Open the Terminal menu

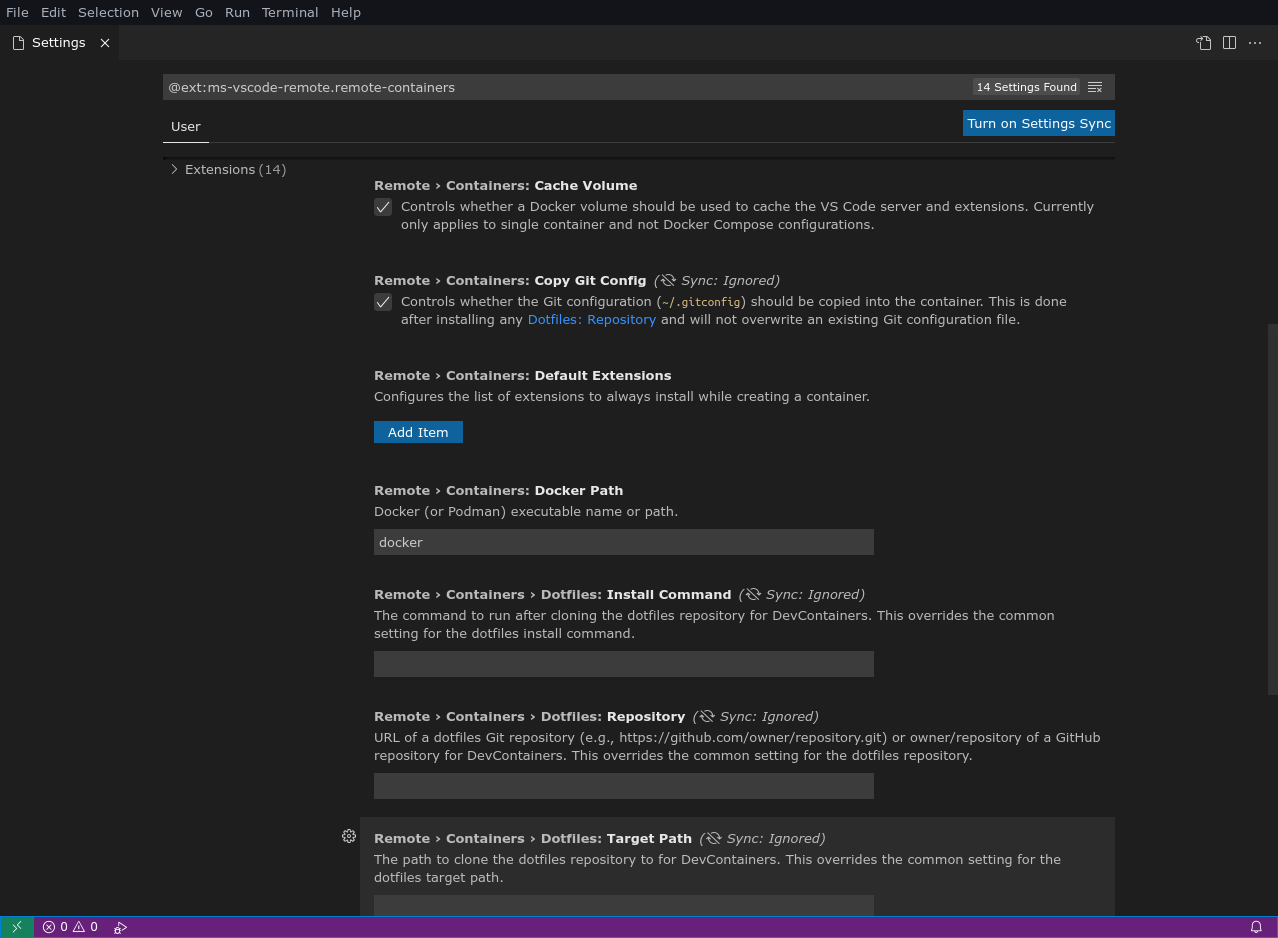click(x=290, y=12)
